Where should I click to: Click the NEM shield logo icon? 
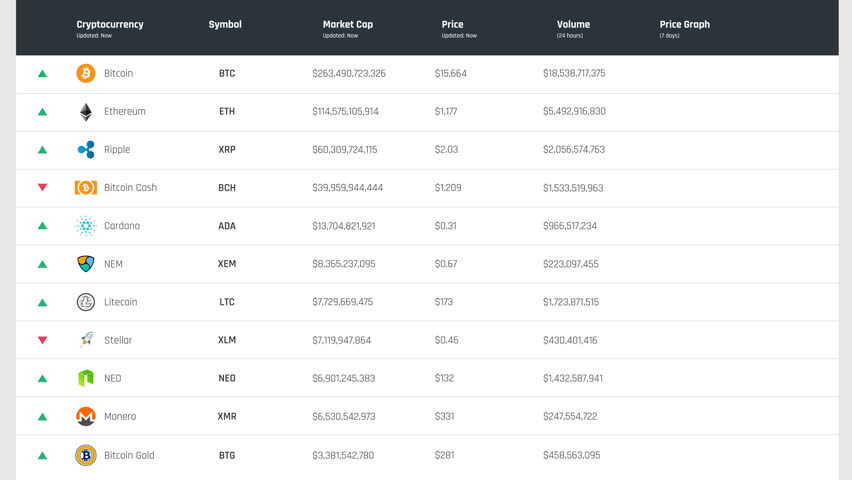86,264
